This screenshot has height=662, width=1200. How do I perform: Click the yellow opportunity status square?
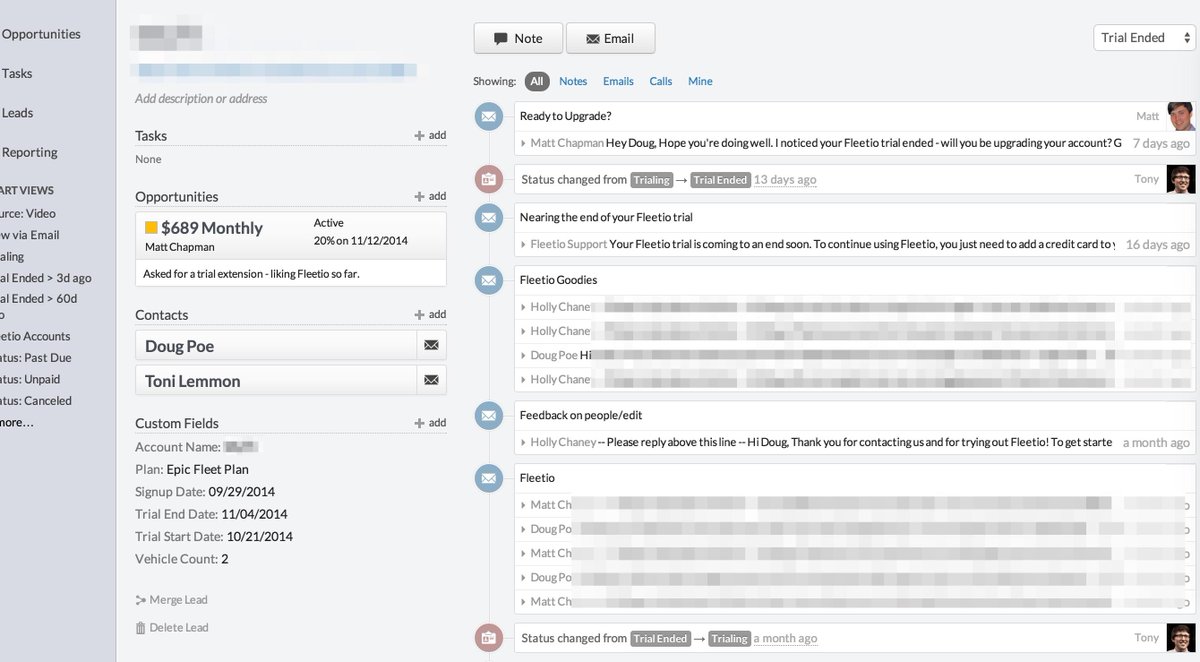[151, 228]
